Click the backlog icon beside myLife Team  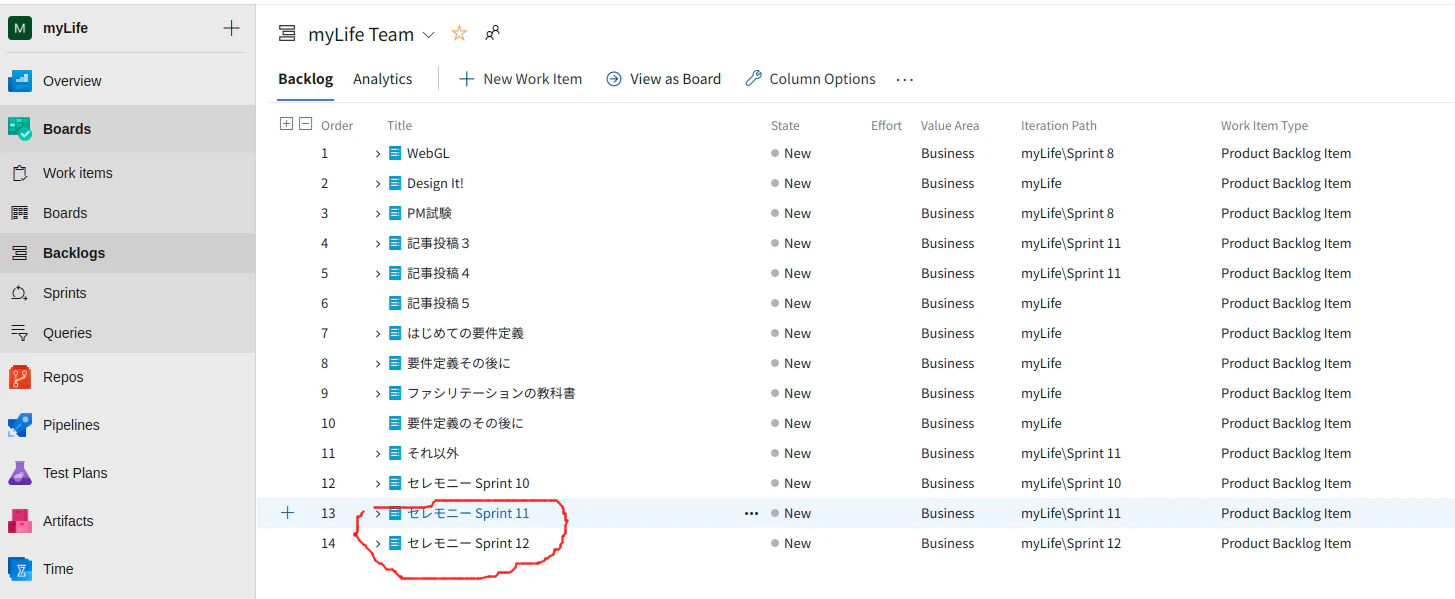pos(287,34)
